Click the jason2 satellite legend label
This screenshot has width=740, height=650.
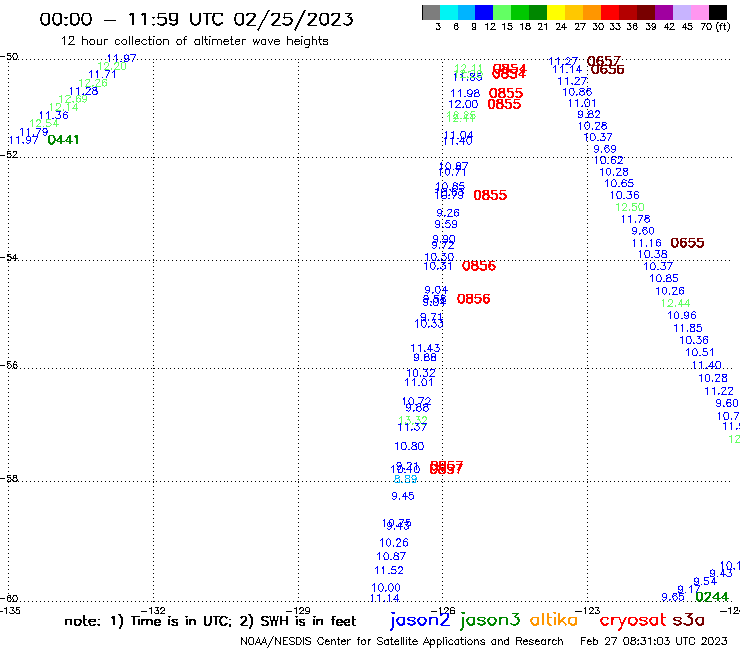pyautogui.click(x=420, y=620)
